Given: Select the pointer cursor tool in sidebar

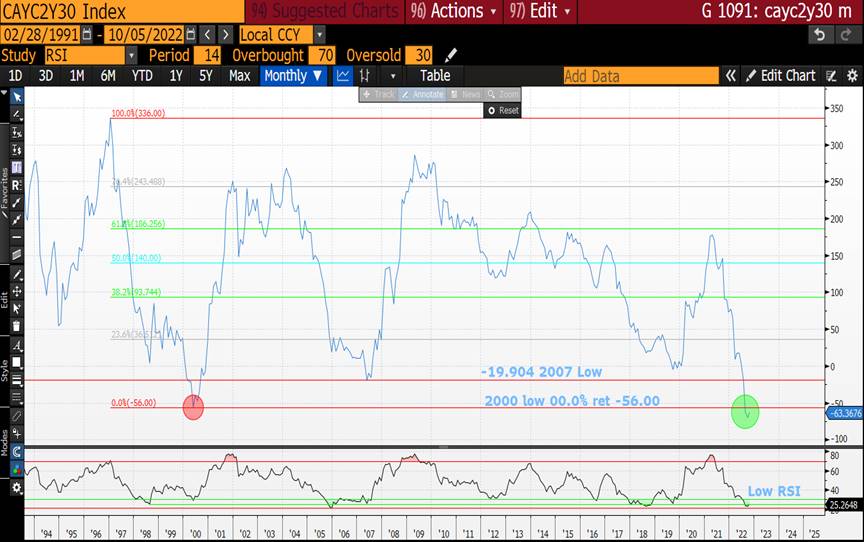Looking at the screenshot, I should pyautogui.click(x=16, y=97).
